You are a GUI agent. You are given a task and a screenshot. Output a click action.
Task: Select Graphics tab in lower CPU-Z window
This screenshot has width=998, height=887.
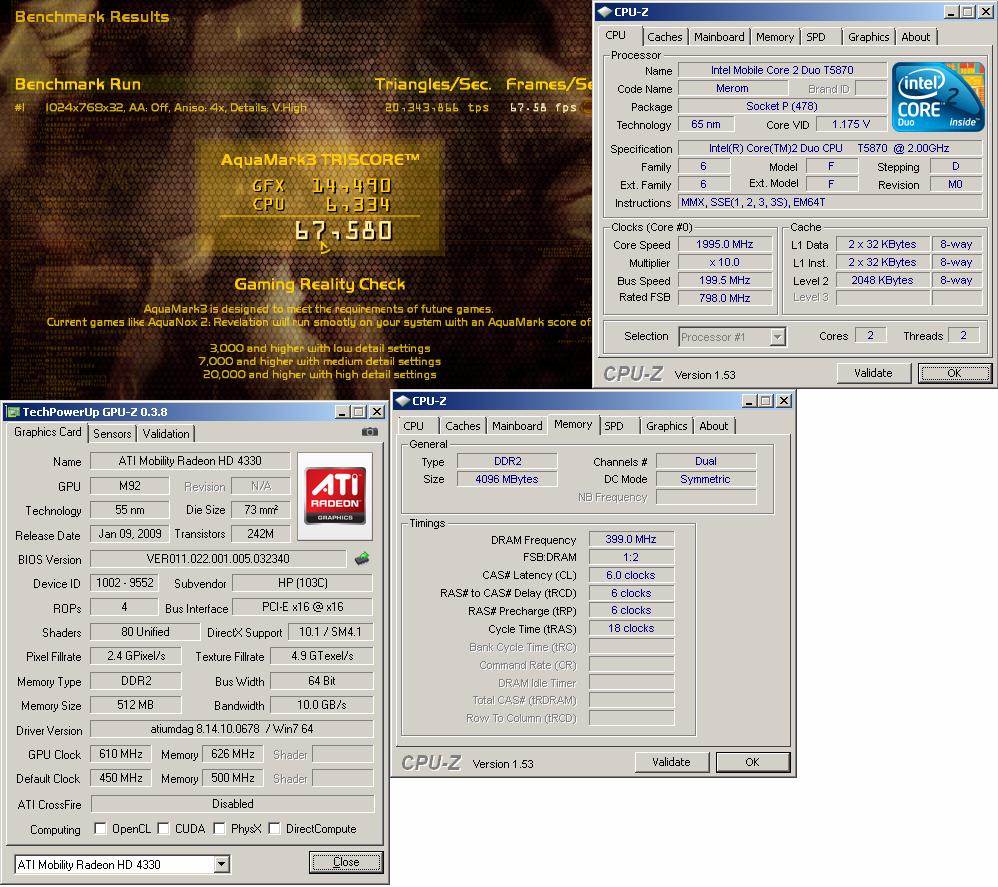(x=666, y=426)
